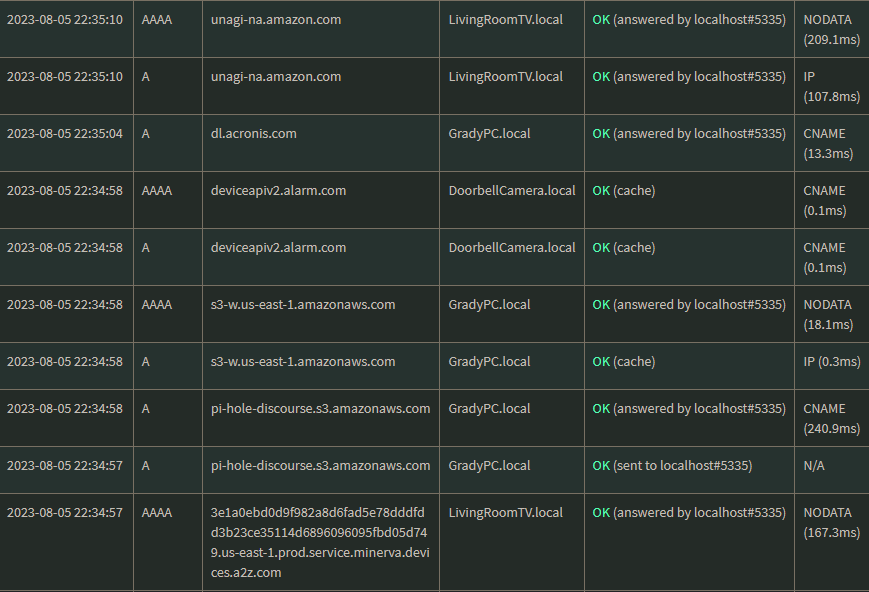Click GradyPC.local in the IP (0.3ms) row
The height and width of the screenshot is (592, 869).
point(489,362)
